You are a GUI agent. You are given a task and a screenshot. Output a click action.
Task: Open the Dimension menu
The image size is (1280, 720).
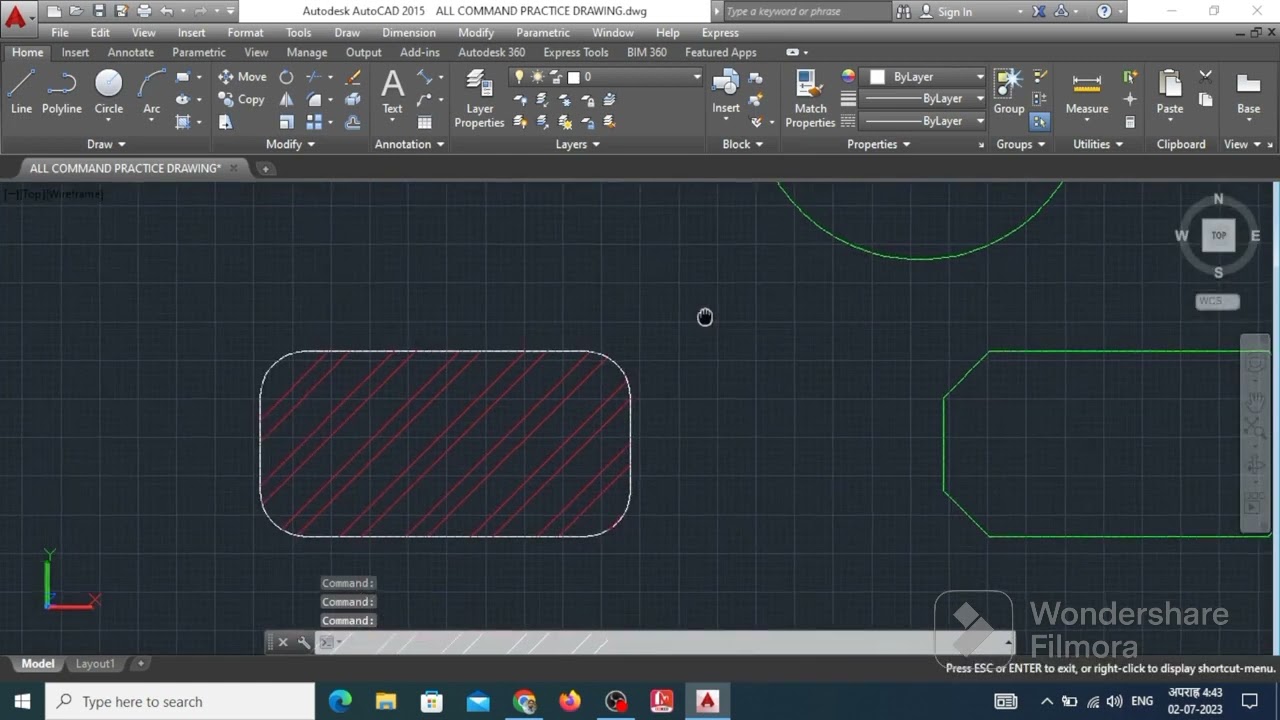pos(408,32)
